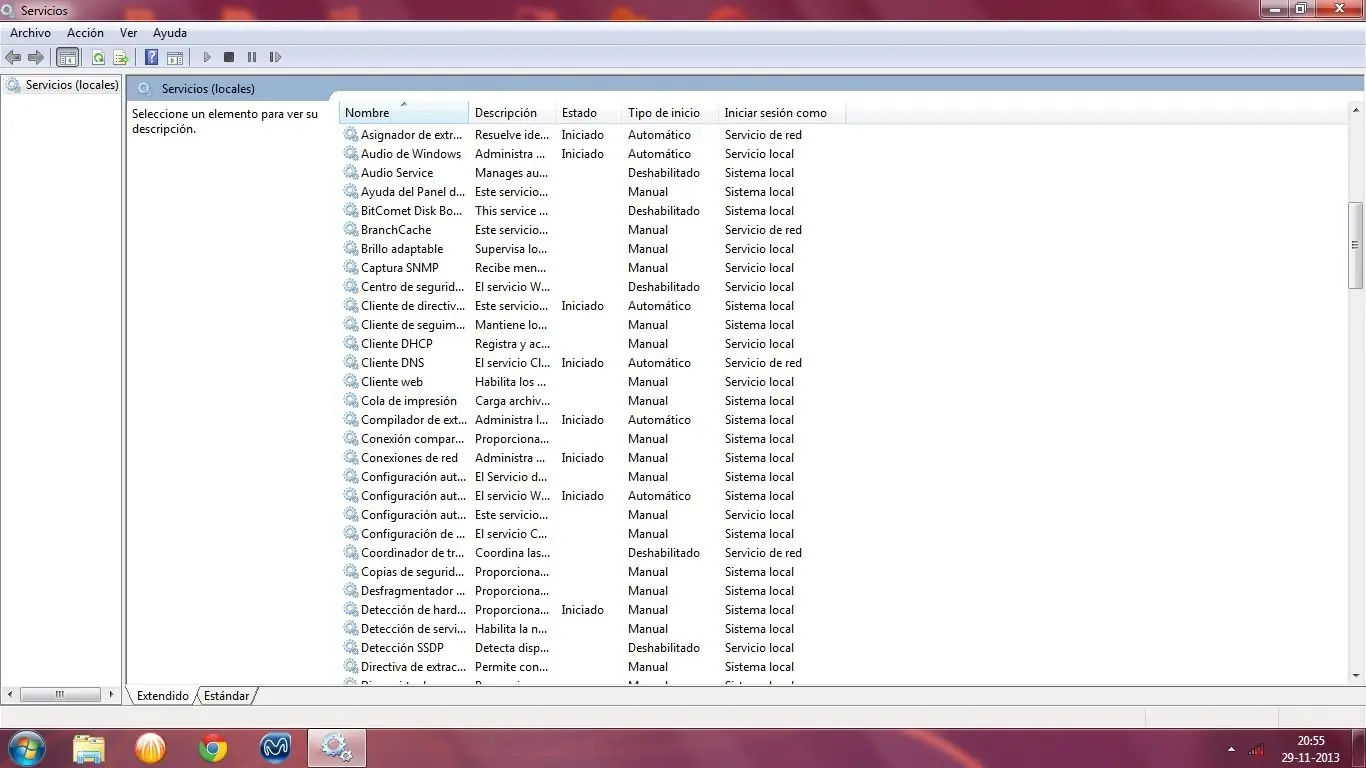The width and height of the screenshot is (1366, 768).
Task: Select the gear icon of Captura SNMP
Action: coord(351,267)
